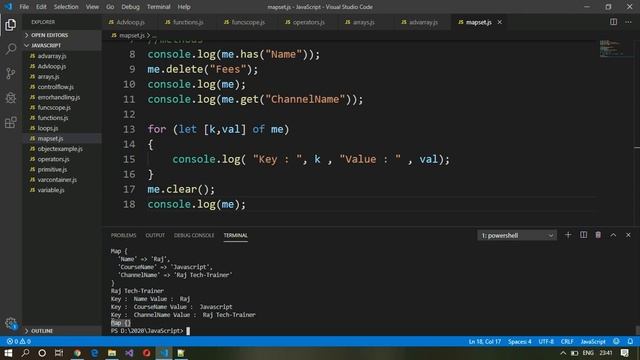Image resolution: width=640 pixels, height=360 pixels.
Task: Open the Search view in activity bar
Action: (x=11, y=49)
